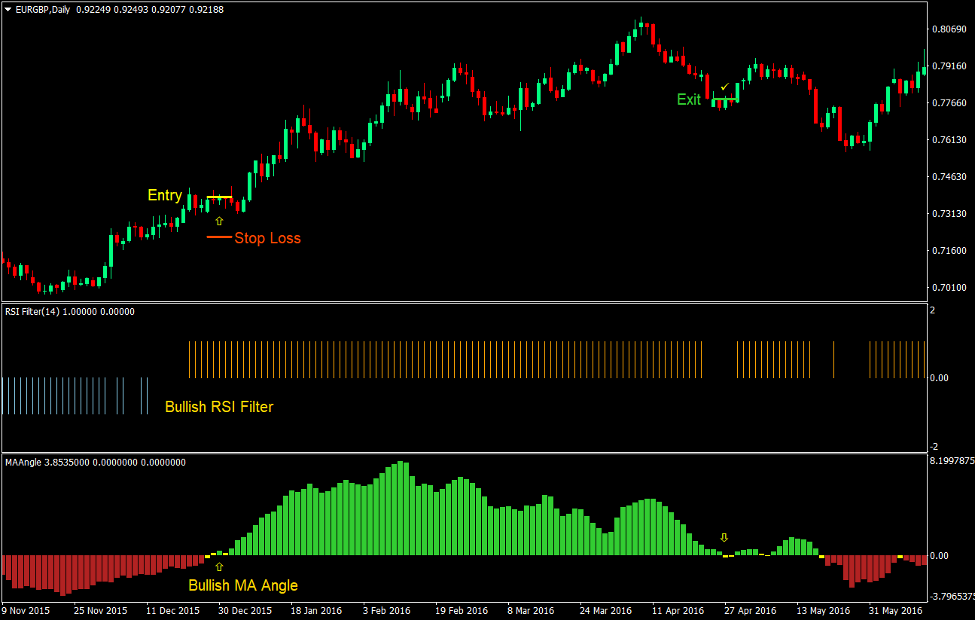Click the yellow entry arrow below the Entry candle
977x620 pixels.
click(x=219, y=221)
